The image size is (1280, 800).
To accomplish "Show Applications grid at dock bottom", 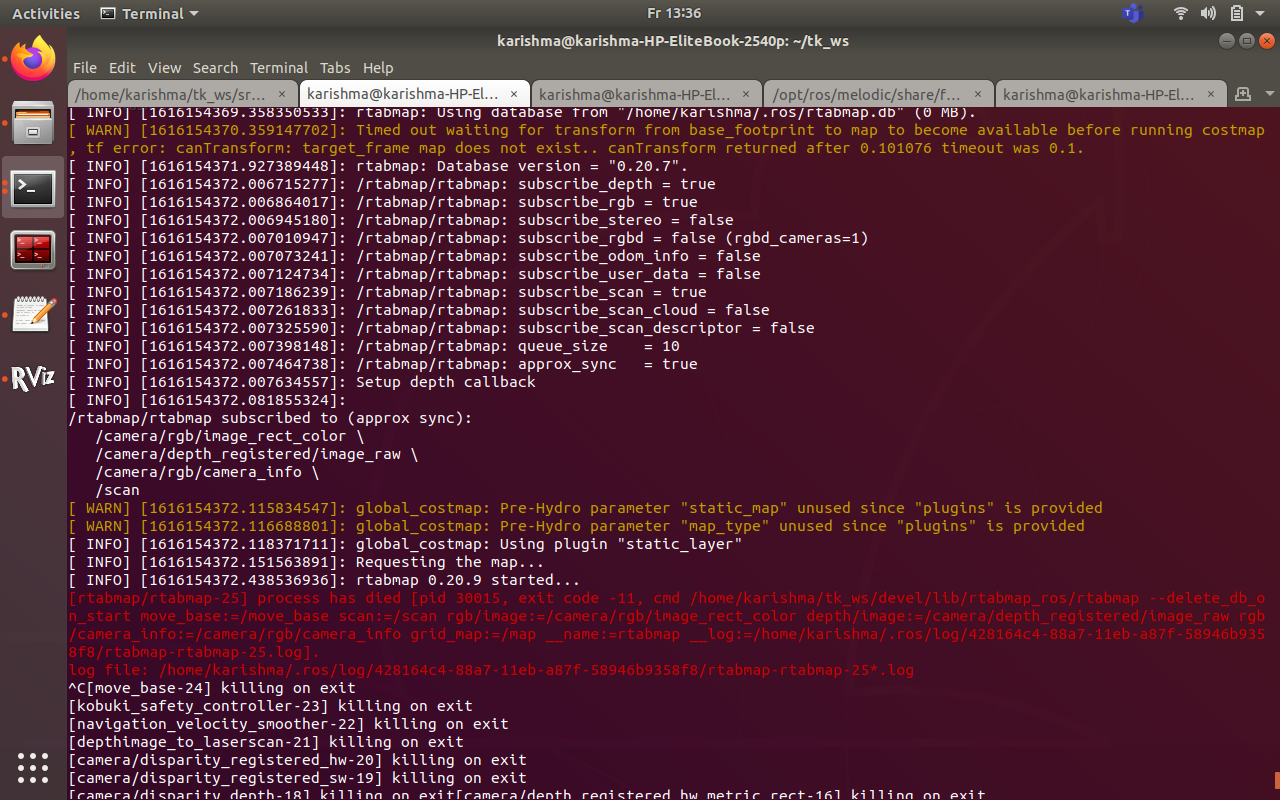I will pyautogui.click(x=33, y=767).
